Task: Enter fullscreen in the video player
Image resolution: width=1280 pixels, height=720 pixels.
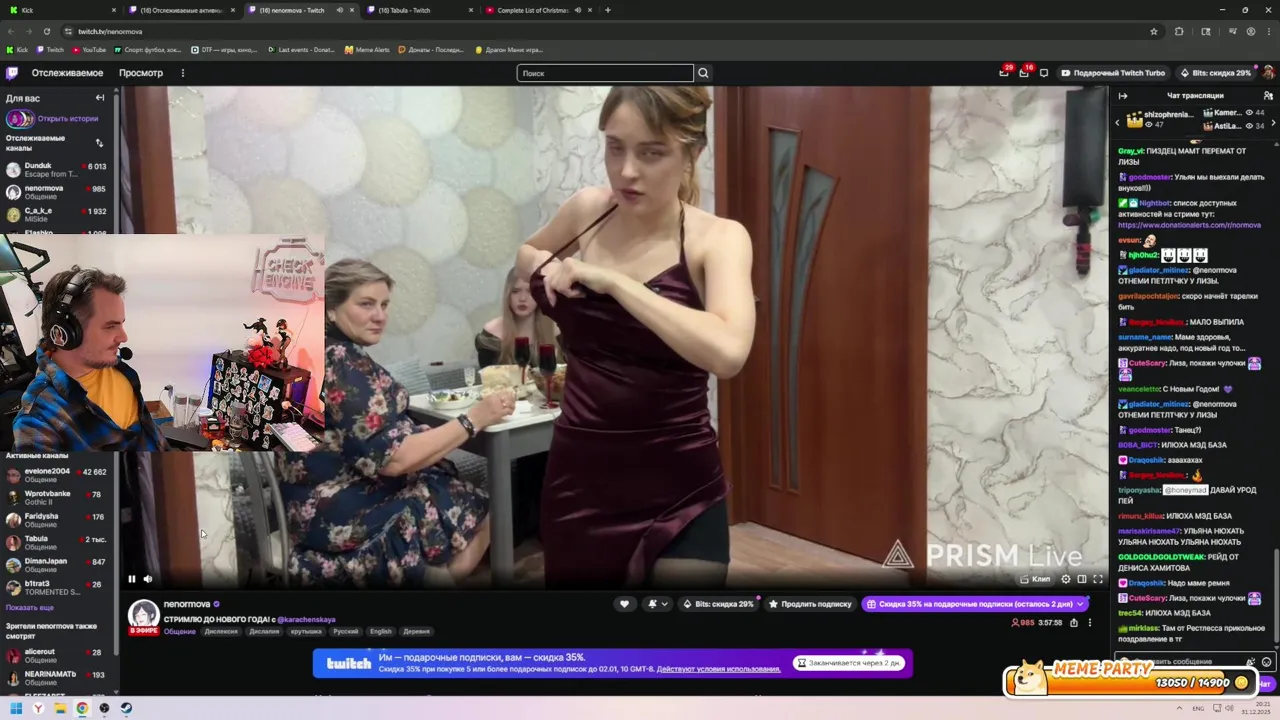Action: click(1097, 579)
